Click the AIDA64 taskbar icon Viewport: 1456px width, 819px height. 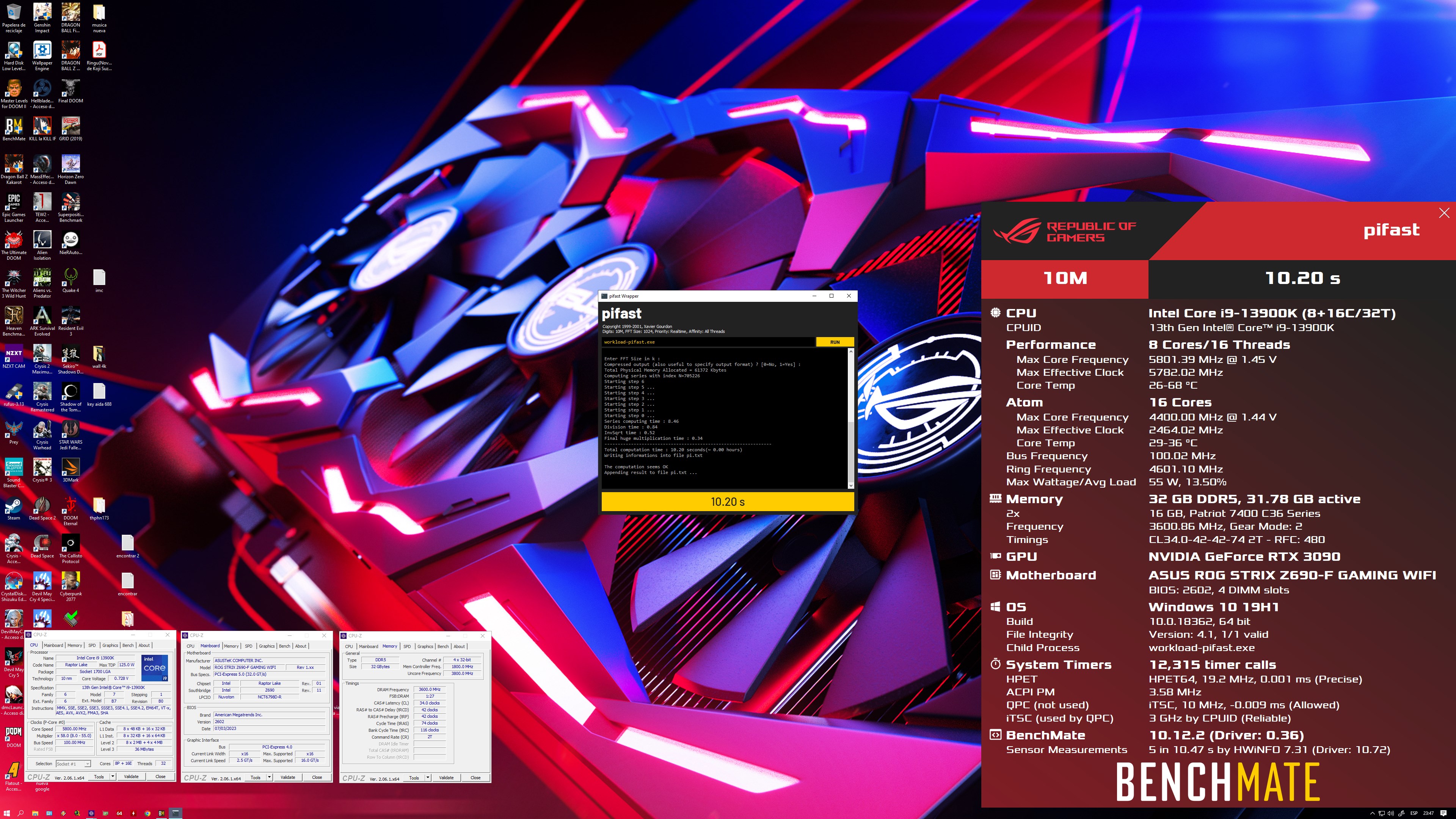coord(119,813)
